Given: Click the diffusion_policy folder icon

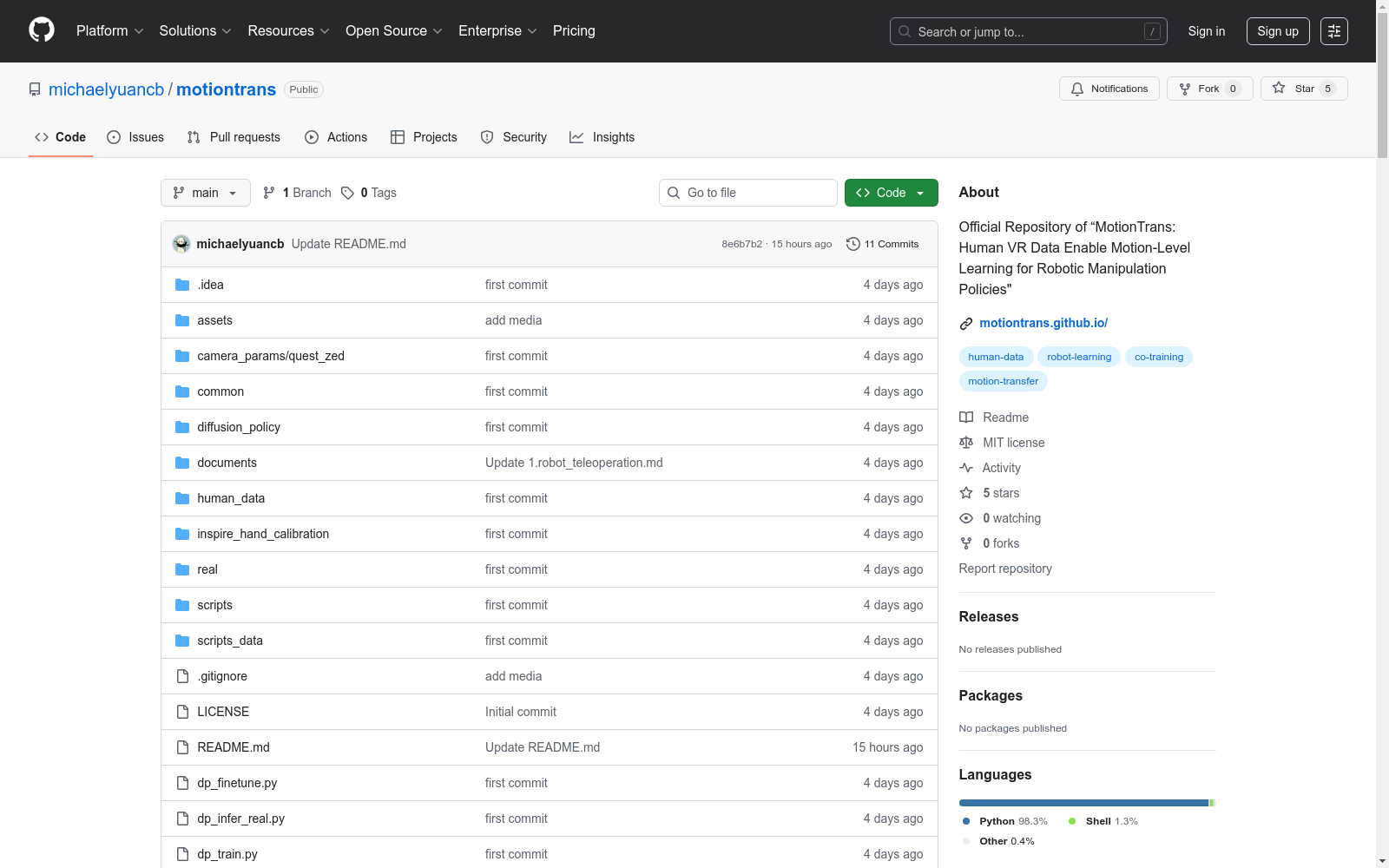Looking at the screenshot, I should [182, 427].
